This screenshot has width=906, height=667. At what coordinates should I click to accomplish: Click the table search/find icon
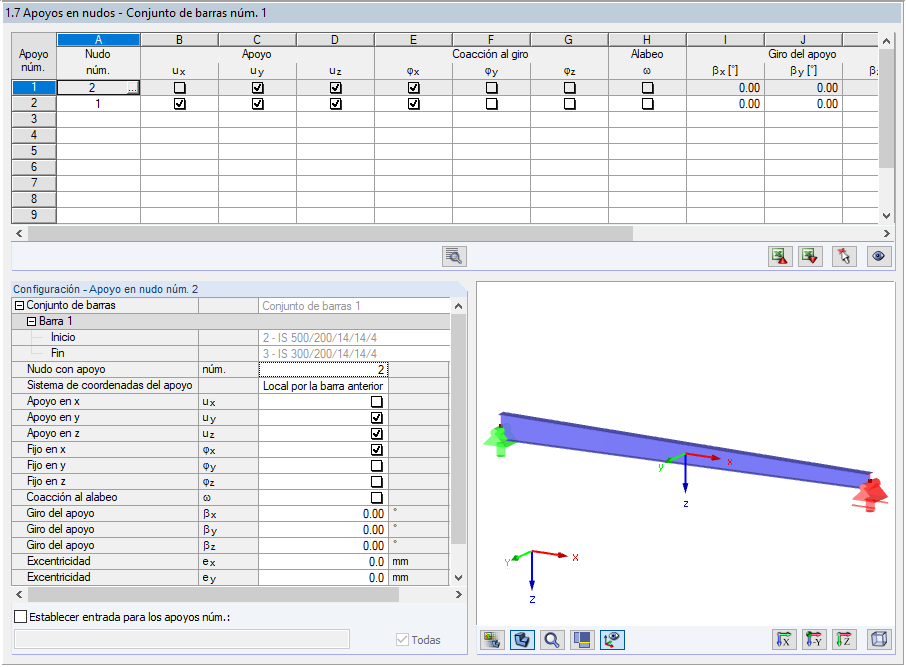(x=454, y=256)
